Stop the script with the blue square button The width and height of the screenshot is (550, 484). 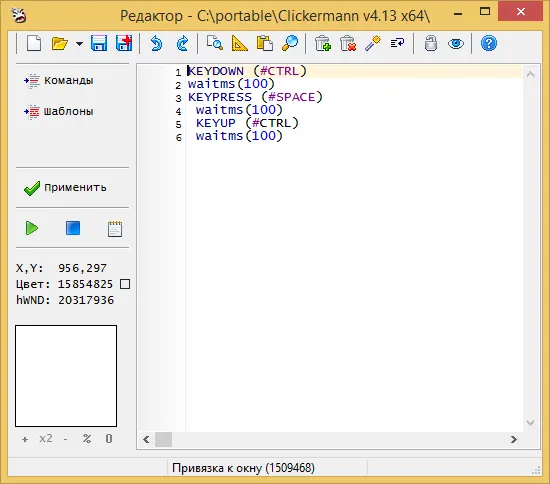click(x=73, y=228)
